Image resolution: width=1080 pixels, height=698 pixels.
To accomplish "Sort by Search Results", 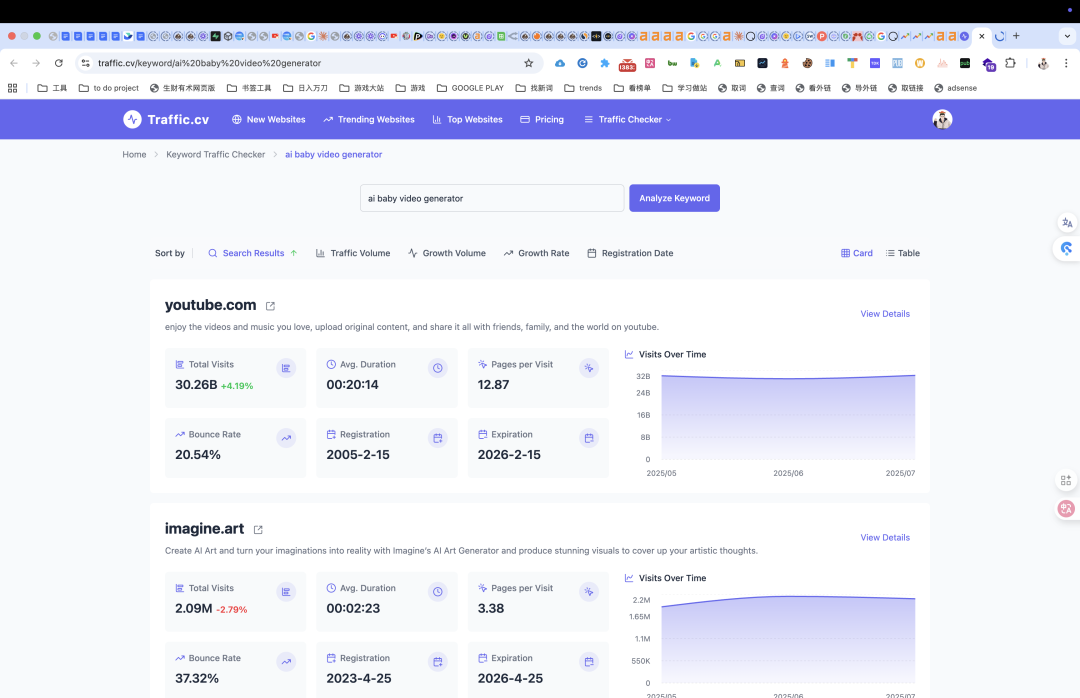I will coord(253,253).
